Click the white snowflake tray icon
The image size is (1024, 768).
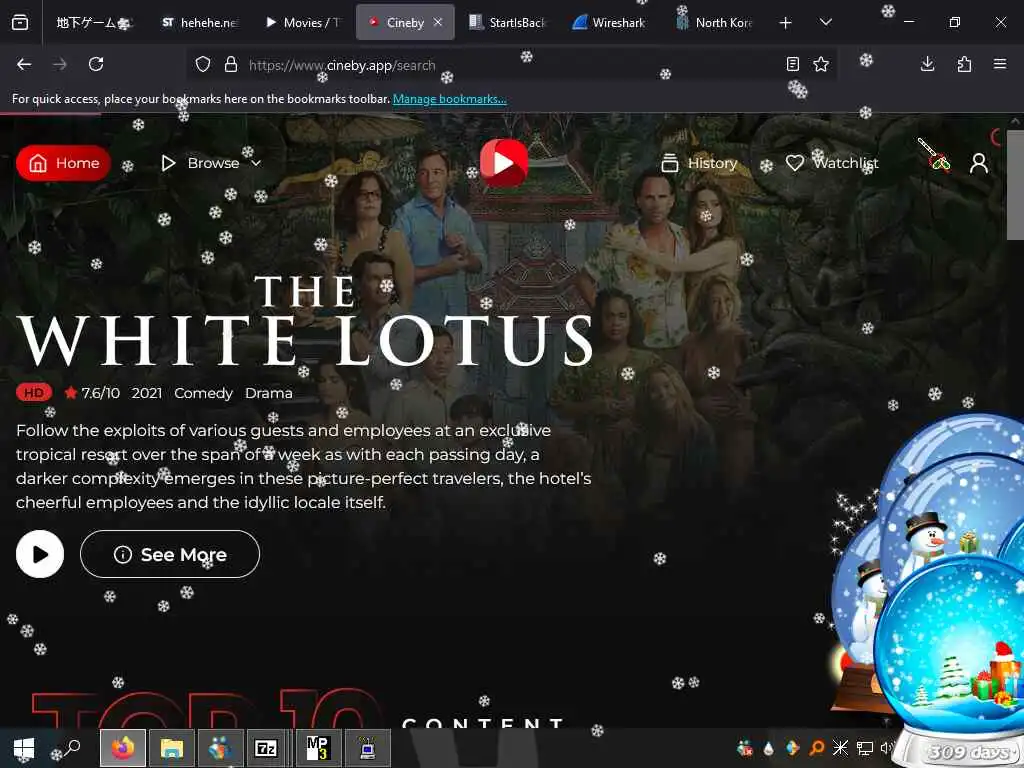tap(840, 748)
